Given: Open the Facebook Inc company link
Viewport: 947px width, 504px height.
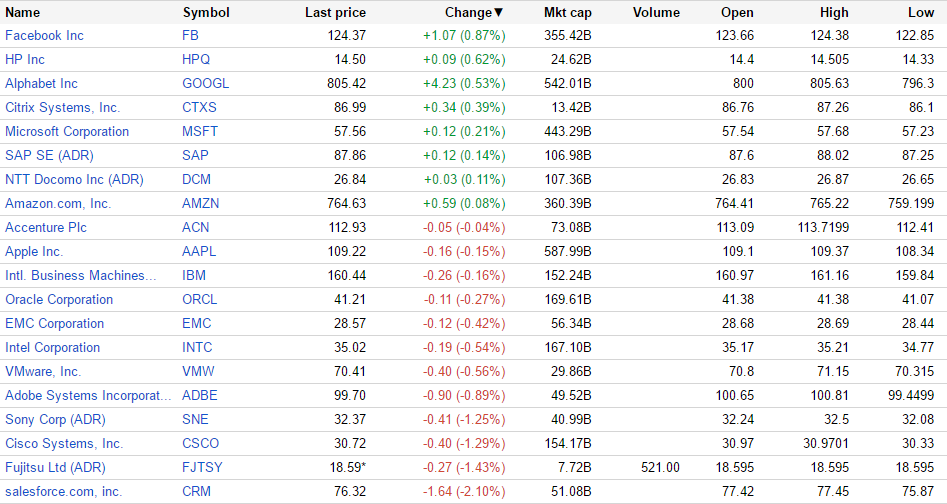Looking at the screenshot, I should click(x=44, y=36).
